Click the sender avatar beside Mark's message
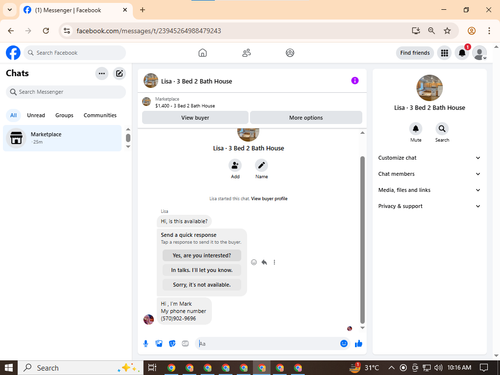Viewport: 500px width, 375px height. pyautogui.click(x=149, y=319)
